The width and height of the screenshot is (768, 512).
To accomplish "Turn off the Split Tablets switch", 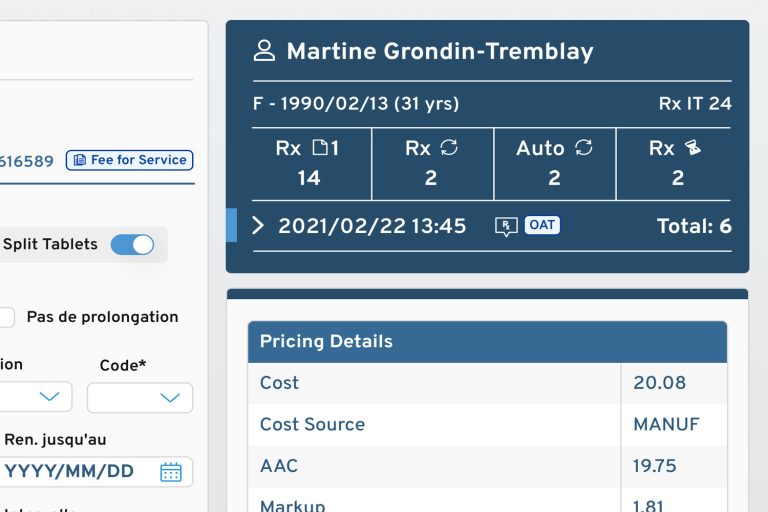I will tap(132, 244).
